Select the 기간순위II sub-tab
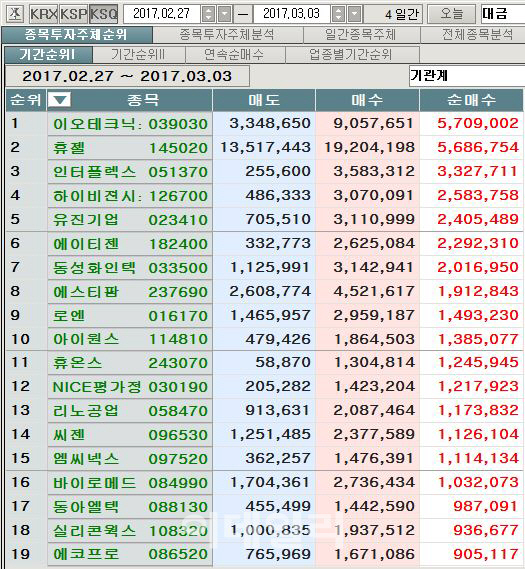Image resolution: width=525 pixels, height=569 pixels. [139, 54]
